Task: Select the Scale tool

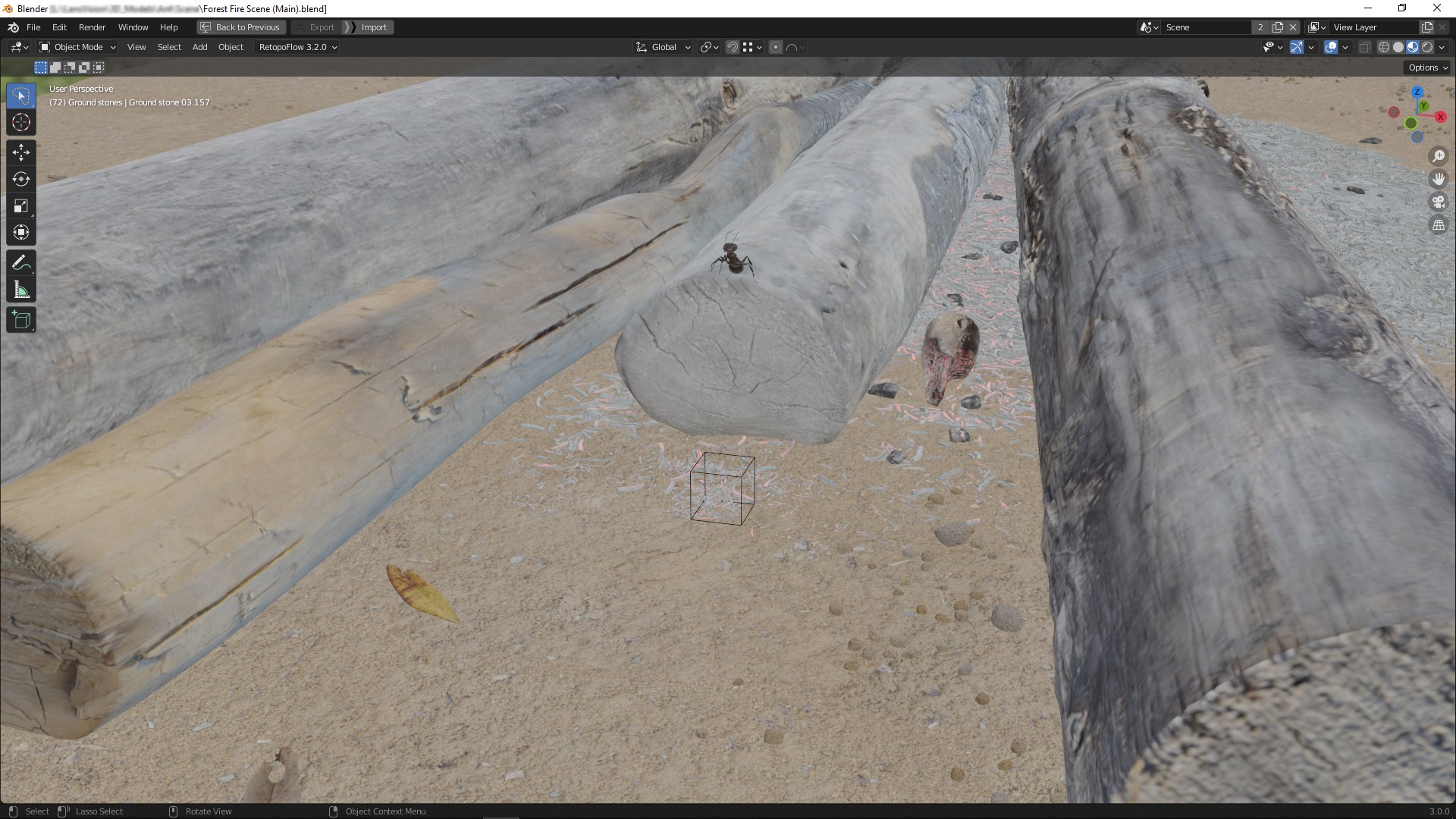Action: [21, 206]
